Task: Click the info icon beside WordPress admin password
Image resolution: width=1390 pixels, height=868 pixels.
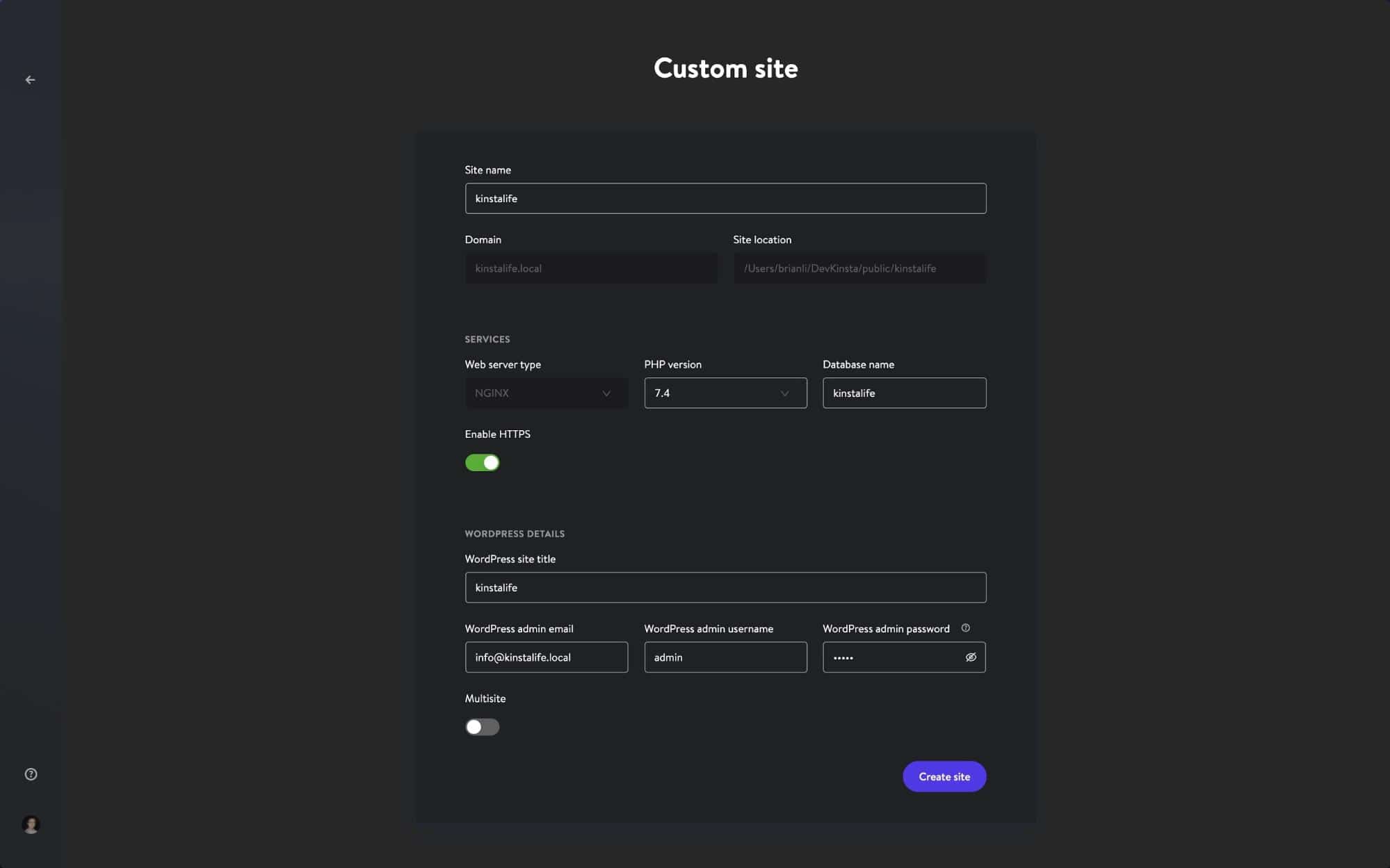Action: 967,628
